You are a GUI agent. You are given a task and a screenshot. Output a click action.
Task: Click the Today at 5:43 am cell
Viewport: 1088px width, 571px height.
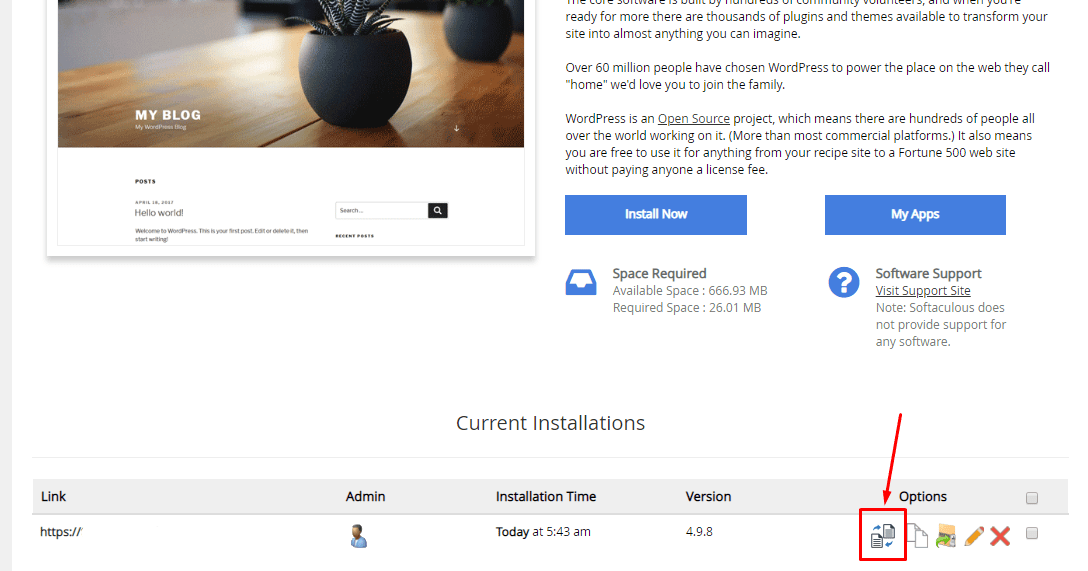[543, 531]
